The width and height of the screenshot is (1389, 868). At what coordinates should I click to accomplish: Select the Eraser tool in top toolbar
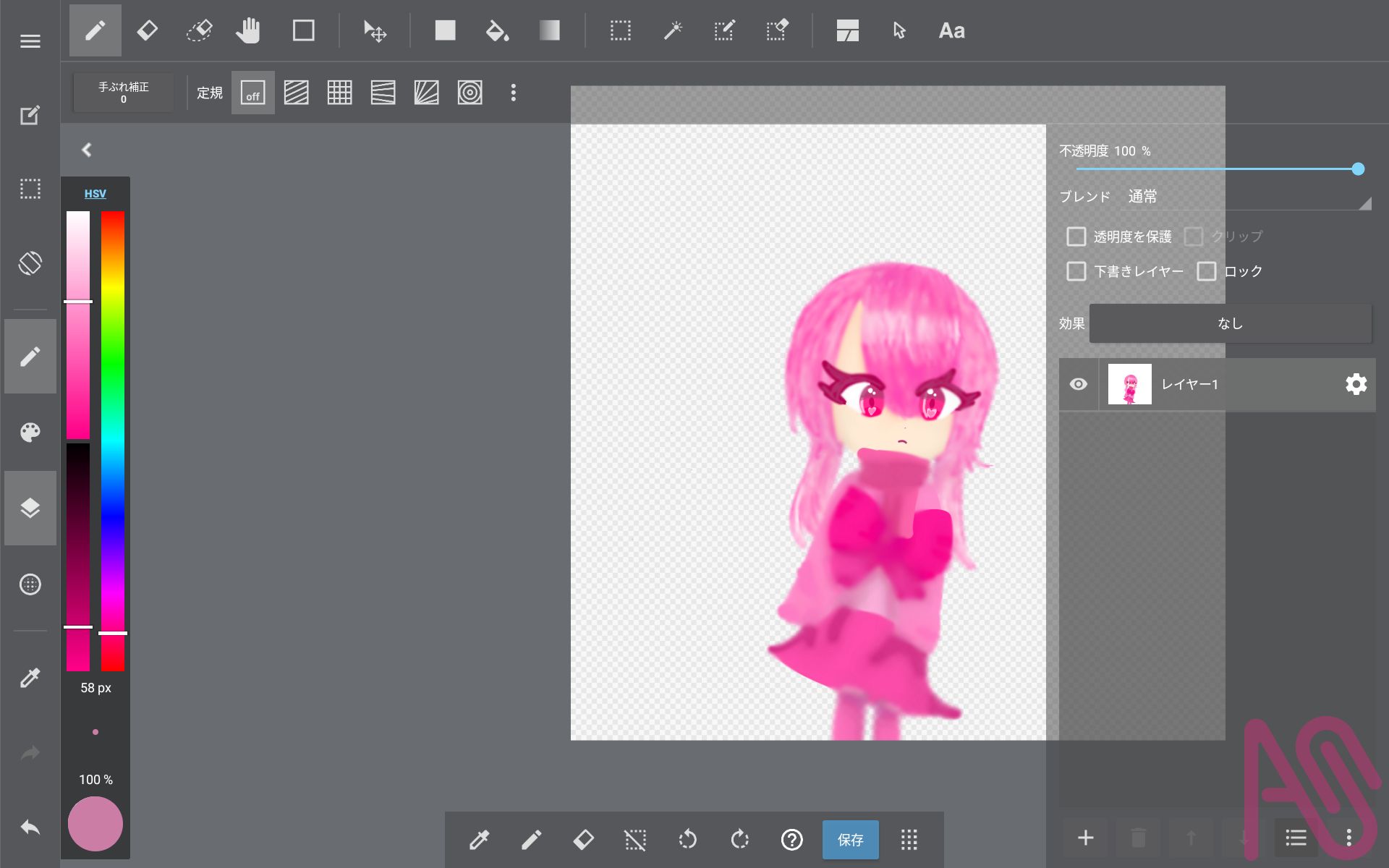point(148,30)
